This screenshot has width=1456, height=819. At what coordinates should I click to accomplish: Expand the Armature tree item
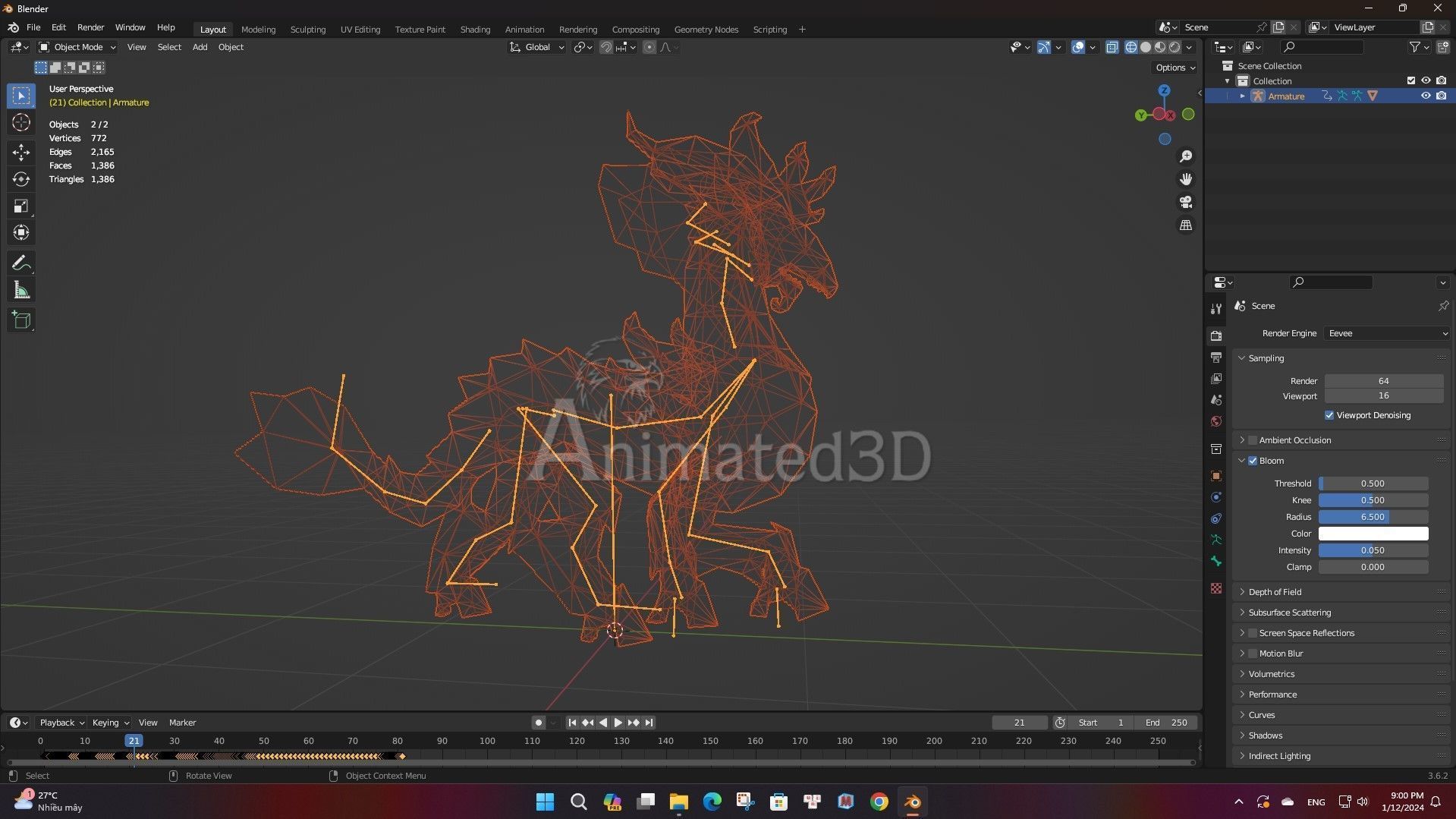coord(1242,96)
